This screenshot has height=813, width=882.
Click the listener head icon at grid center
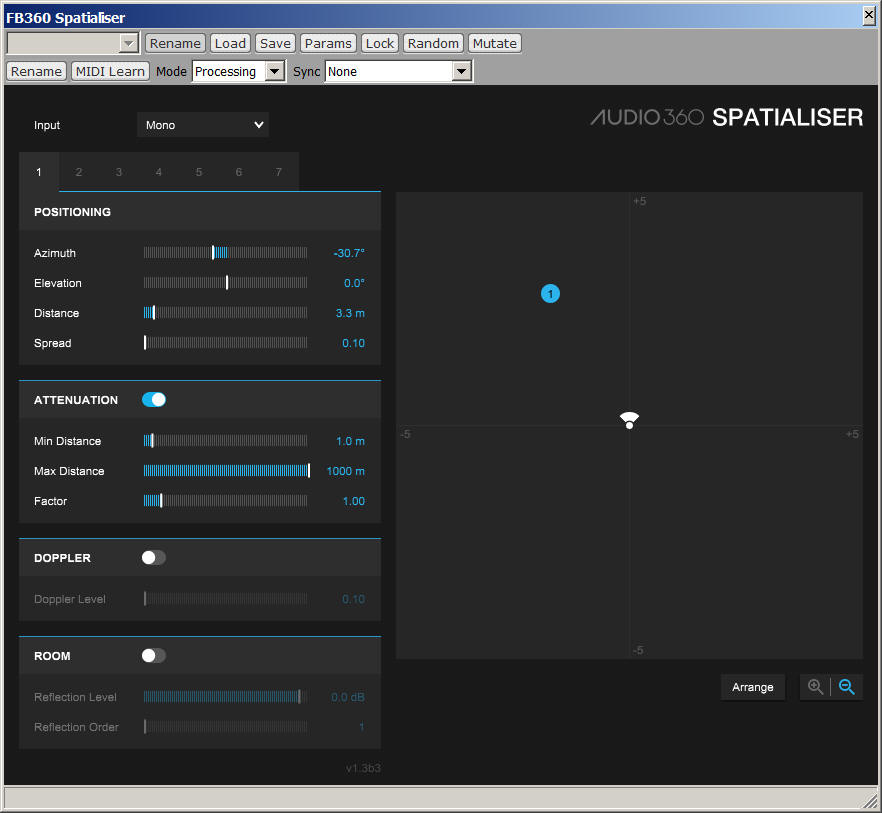629,420
